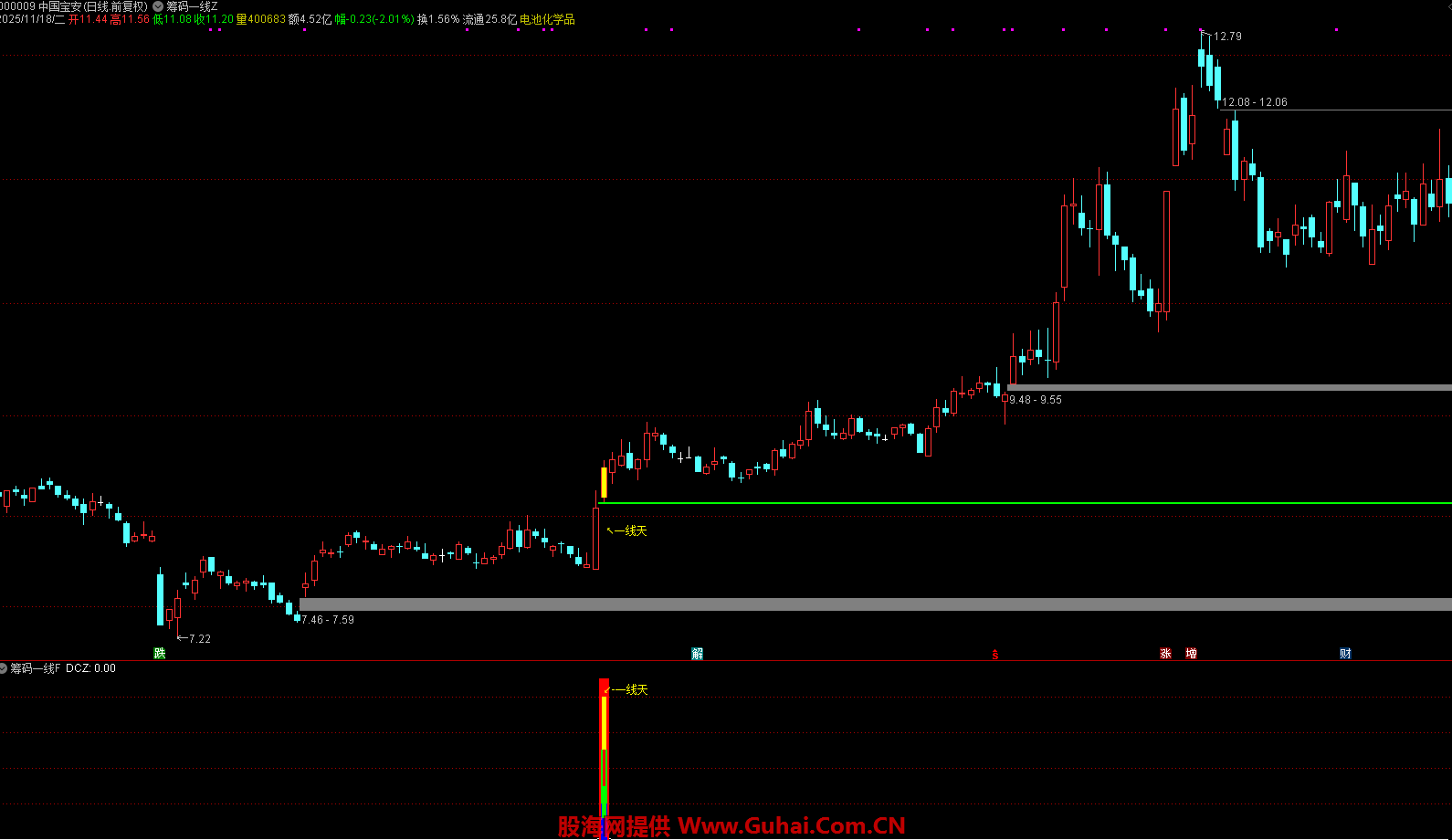
Task: Expand the 筹码一线F sub-chart indicator menu
Action: pos(4,668)
